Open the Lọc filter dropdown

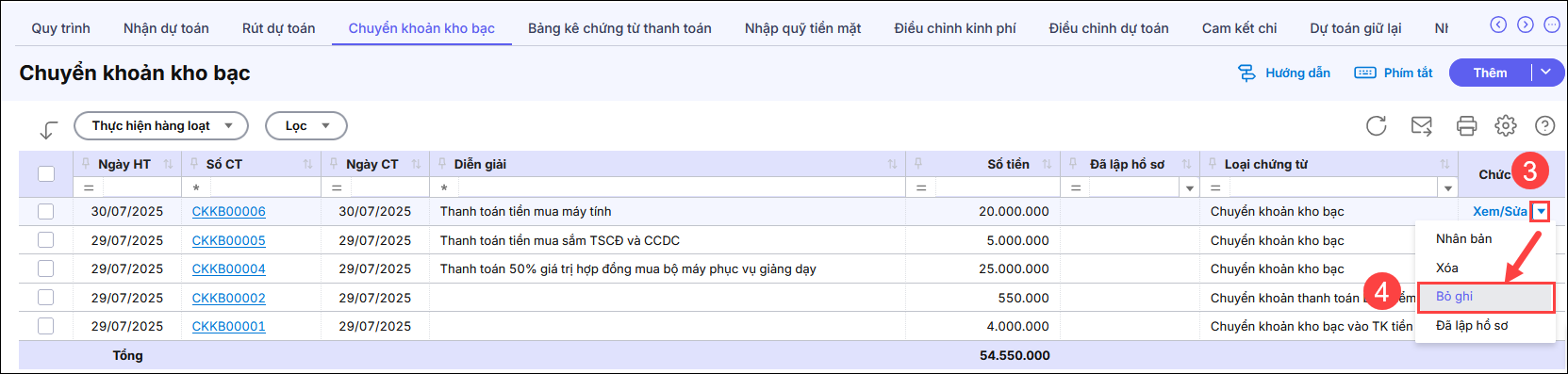click(306, 125)
